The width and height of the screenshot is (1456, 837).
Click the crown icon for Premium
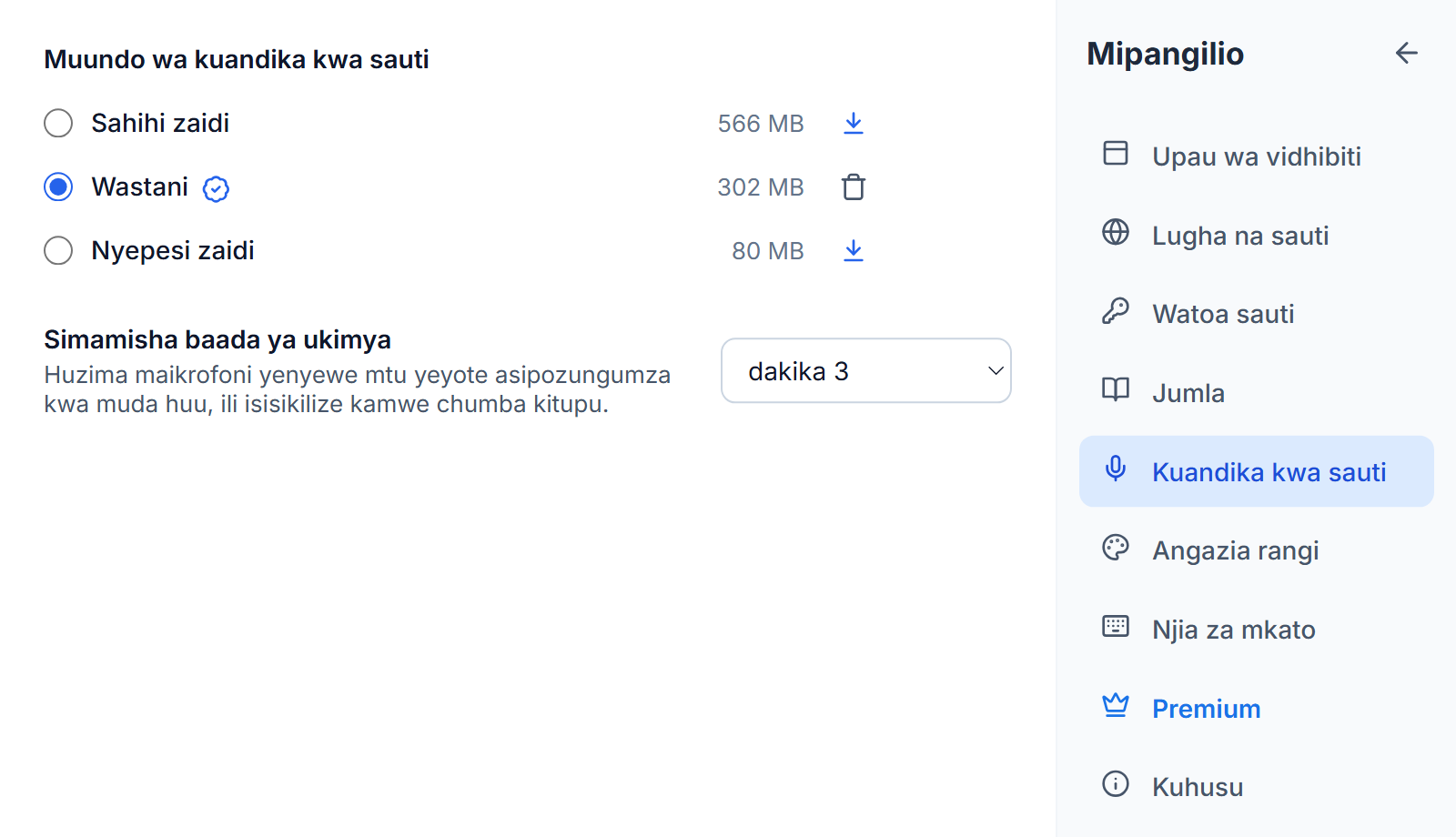click(x=1115, y=705)
